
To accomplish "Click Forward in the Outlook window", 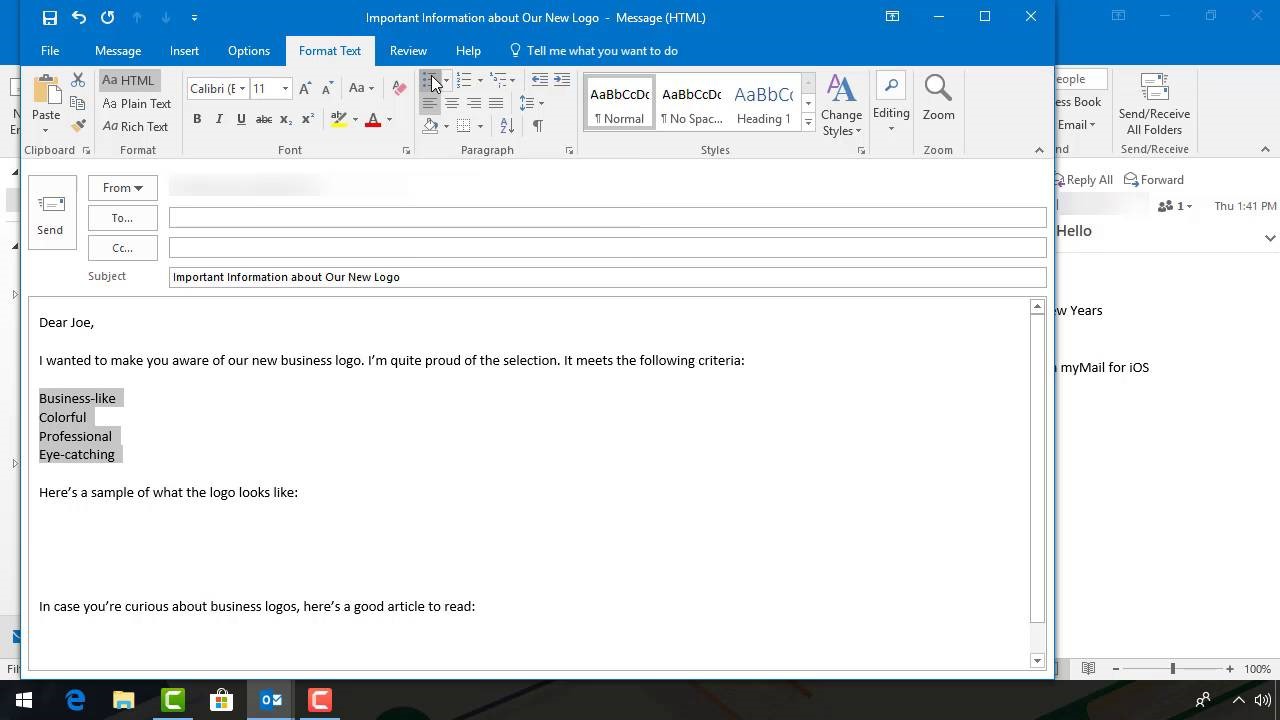I will [x=1154, y=180].
